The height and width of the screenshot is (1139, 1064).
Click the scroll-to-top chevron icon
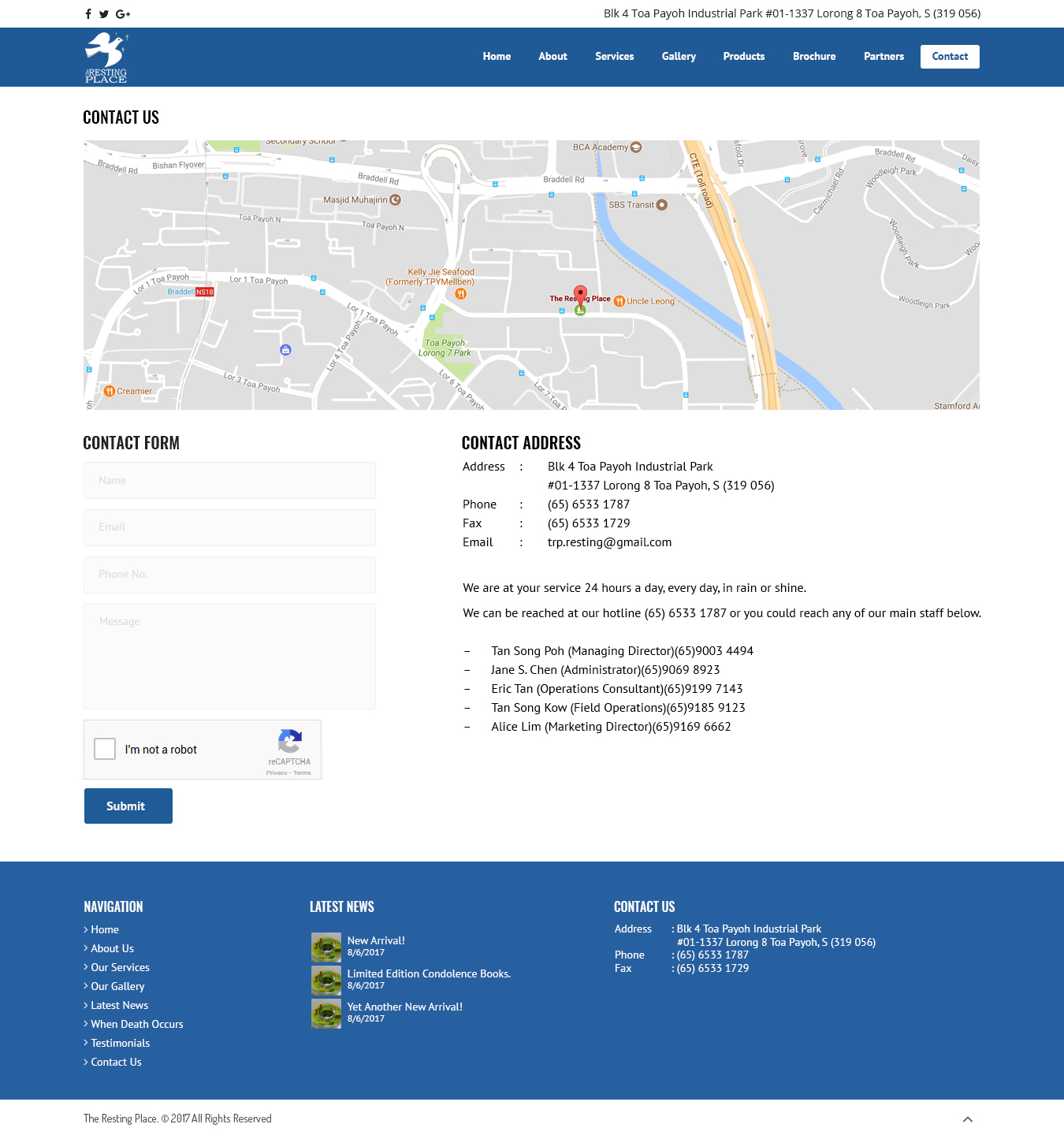coord(968,1119)
